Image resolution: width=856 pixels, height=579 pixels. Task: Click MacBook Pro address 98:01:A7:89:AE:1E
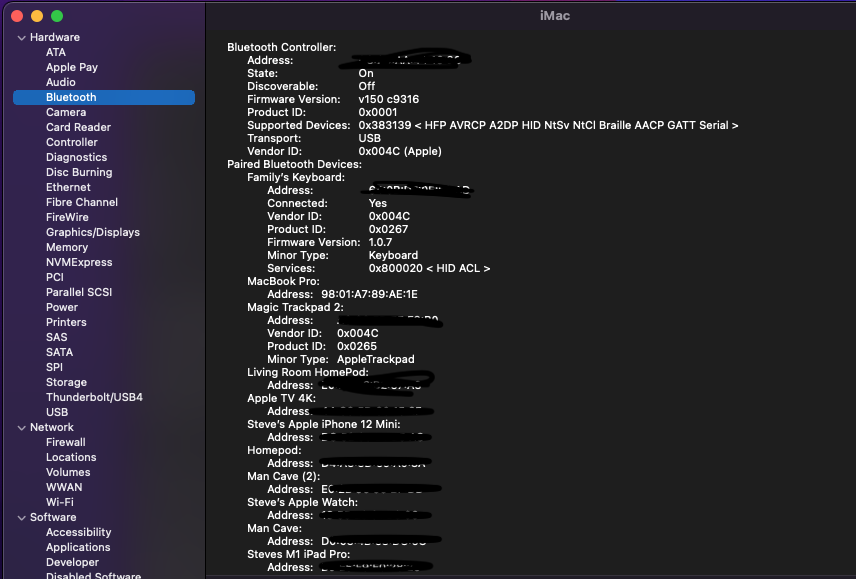pyautogui.click(x=369, y=295)
